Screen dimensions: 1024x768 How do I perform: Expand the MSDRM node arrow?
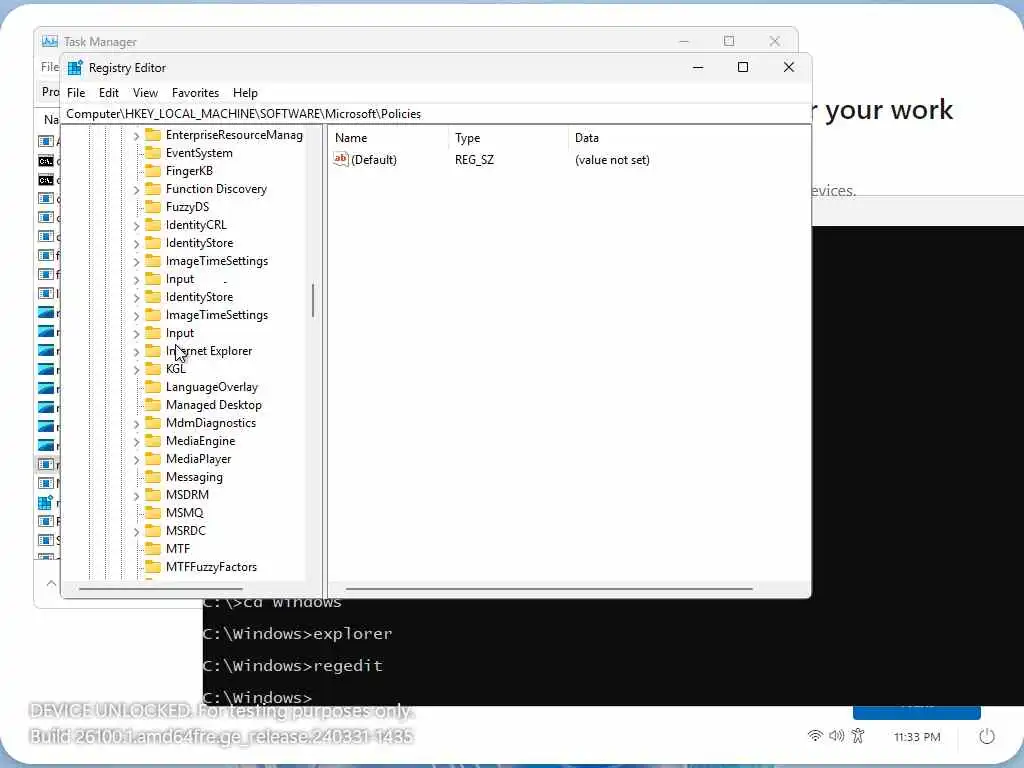click(x=136, y=496)
